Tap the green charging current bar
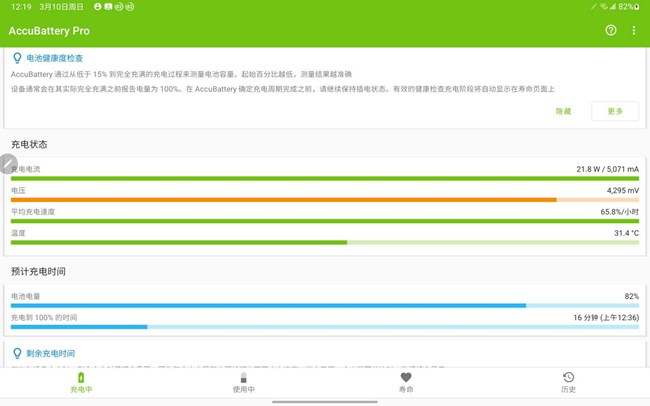The height and width of the screenshot is (406, 650). (x=325, y=179)
